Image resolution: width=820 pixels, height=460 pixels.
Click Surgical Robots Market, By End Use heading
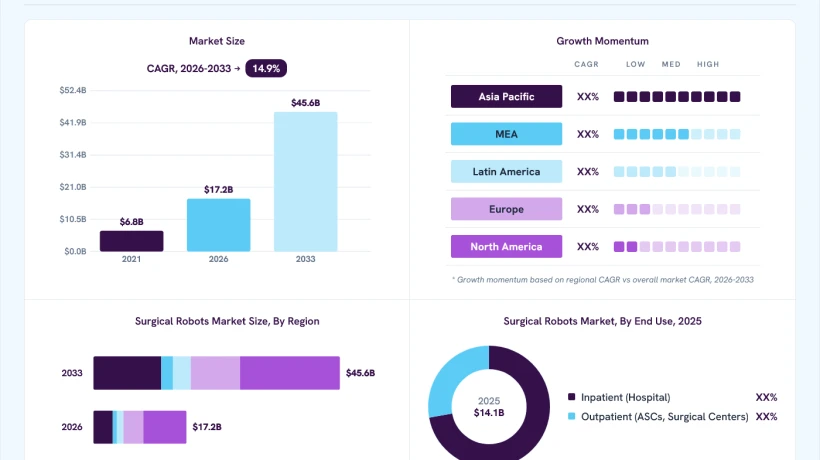[602, 321]
